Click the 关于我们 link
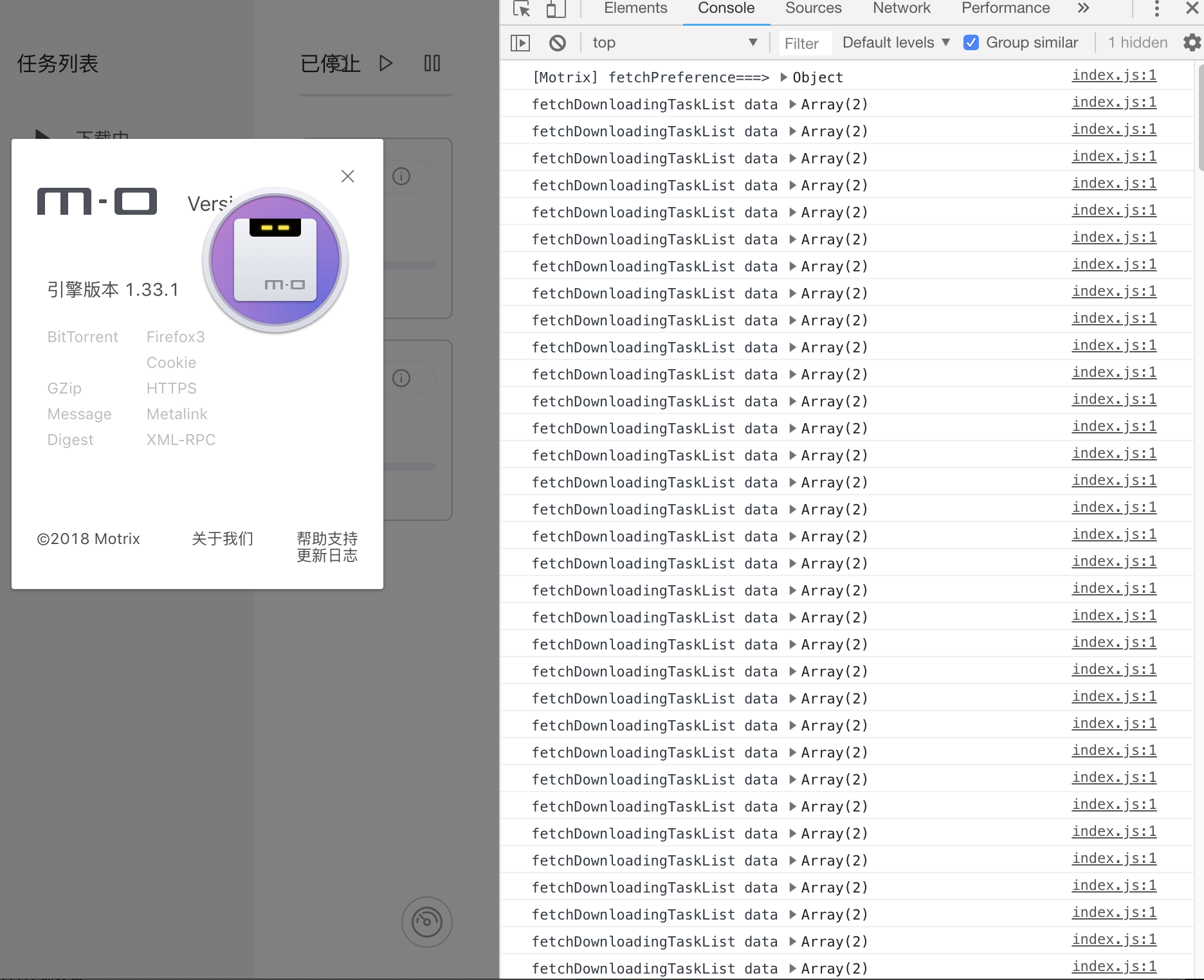Screen dimensions: 1204x980 point(222,539)
